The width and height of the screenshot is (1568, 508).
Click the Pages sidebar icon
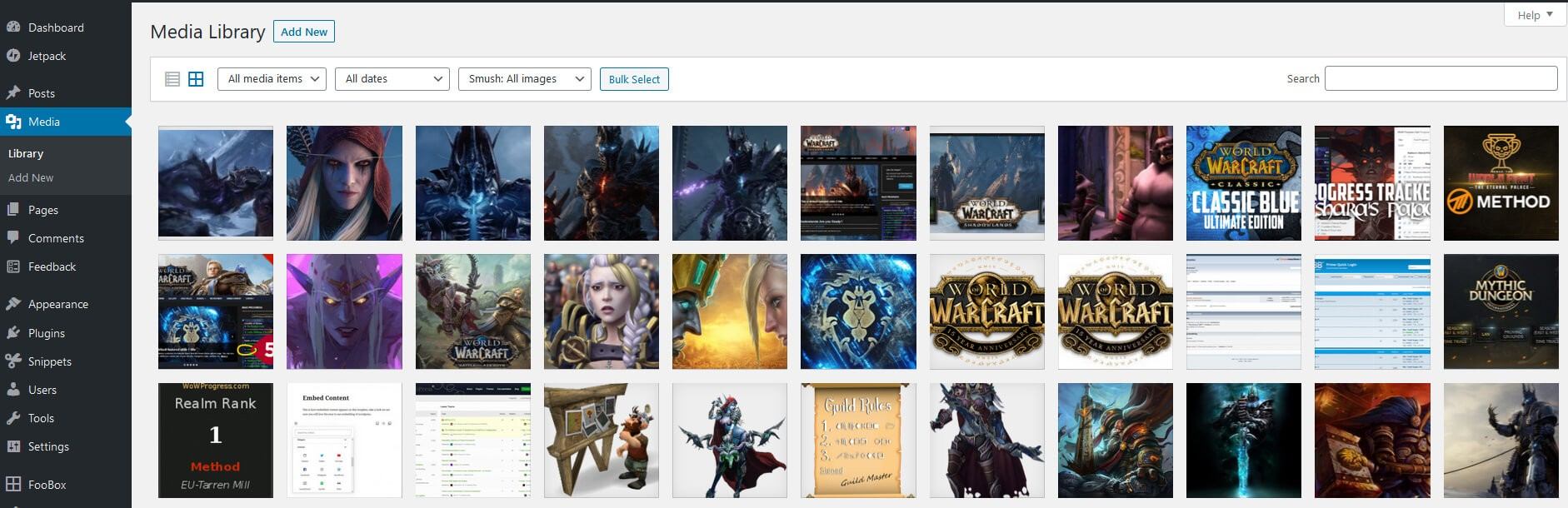13,210
